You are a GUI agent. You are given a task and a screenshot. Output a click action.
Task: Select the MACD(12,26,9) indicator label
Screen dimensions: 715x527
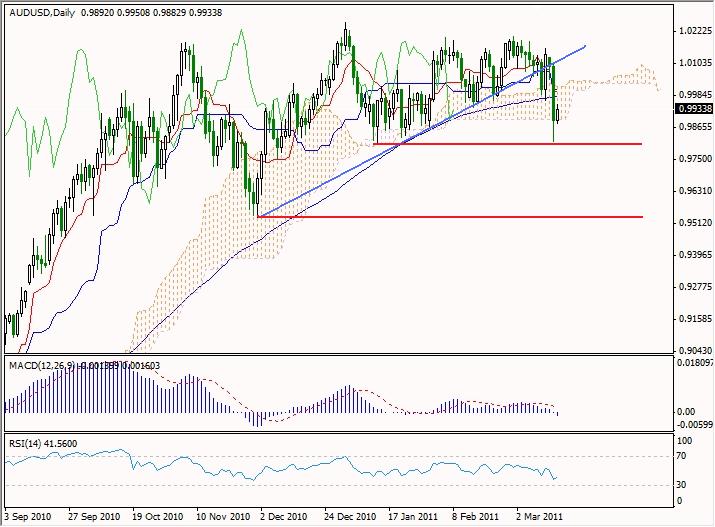42,365
